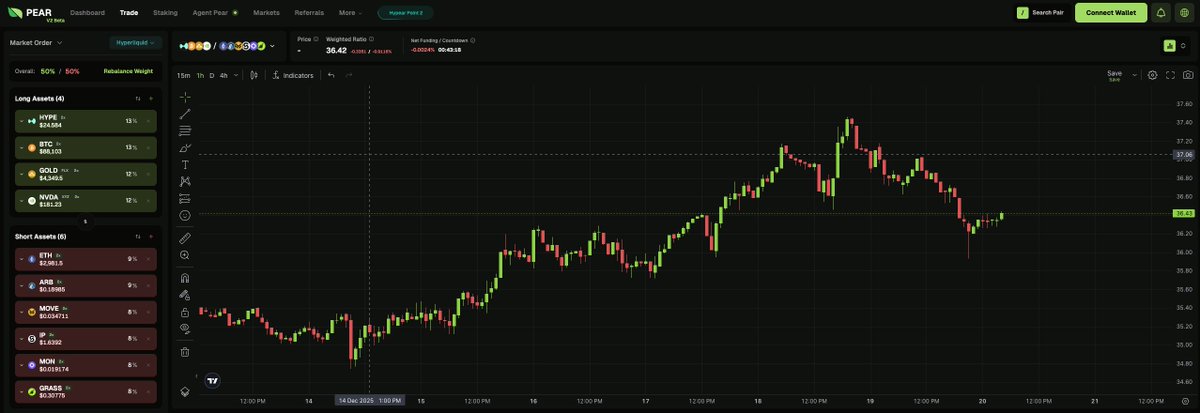This screenshot has width=1200, height=413.
Task: Expand the ETH asset row chevron
Action: click(x=21, y=259)
